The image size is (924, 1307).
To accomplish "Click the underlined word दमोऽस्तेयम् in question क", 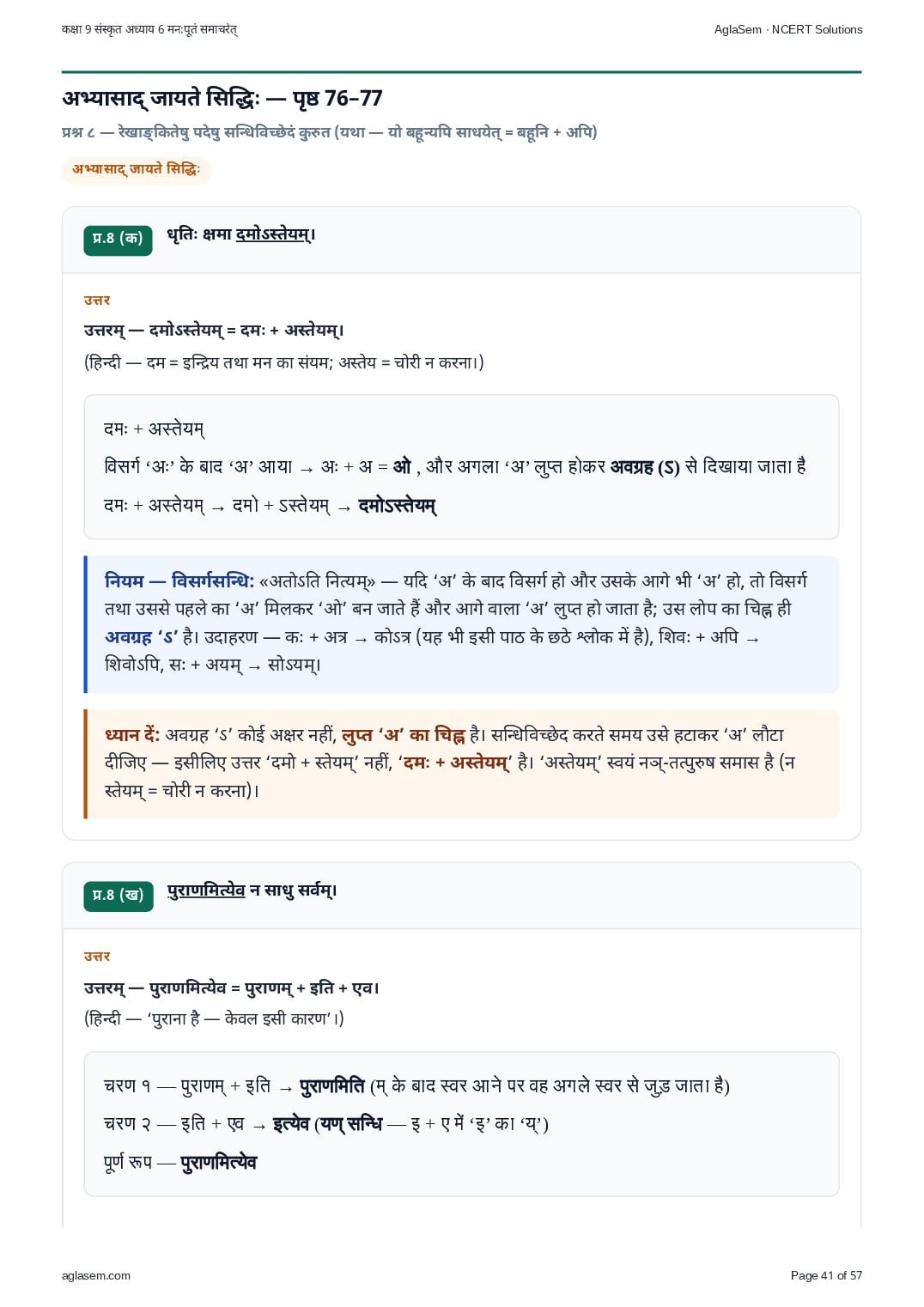I will point(273,234).
